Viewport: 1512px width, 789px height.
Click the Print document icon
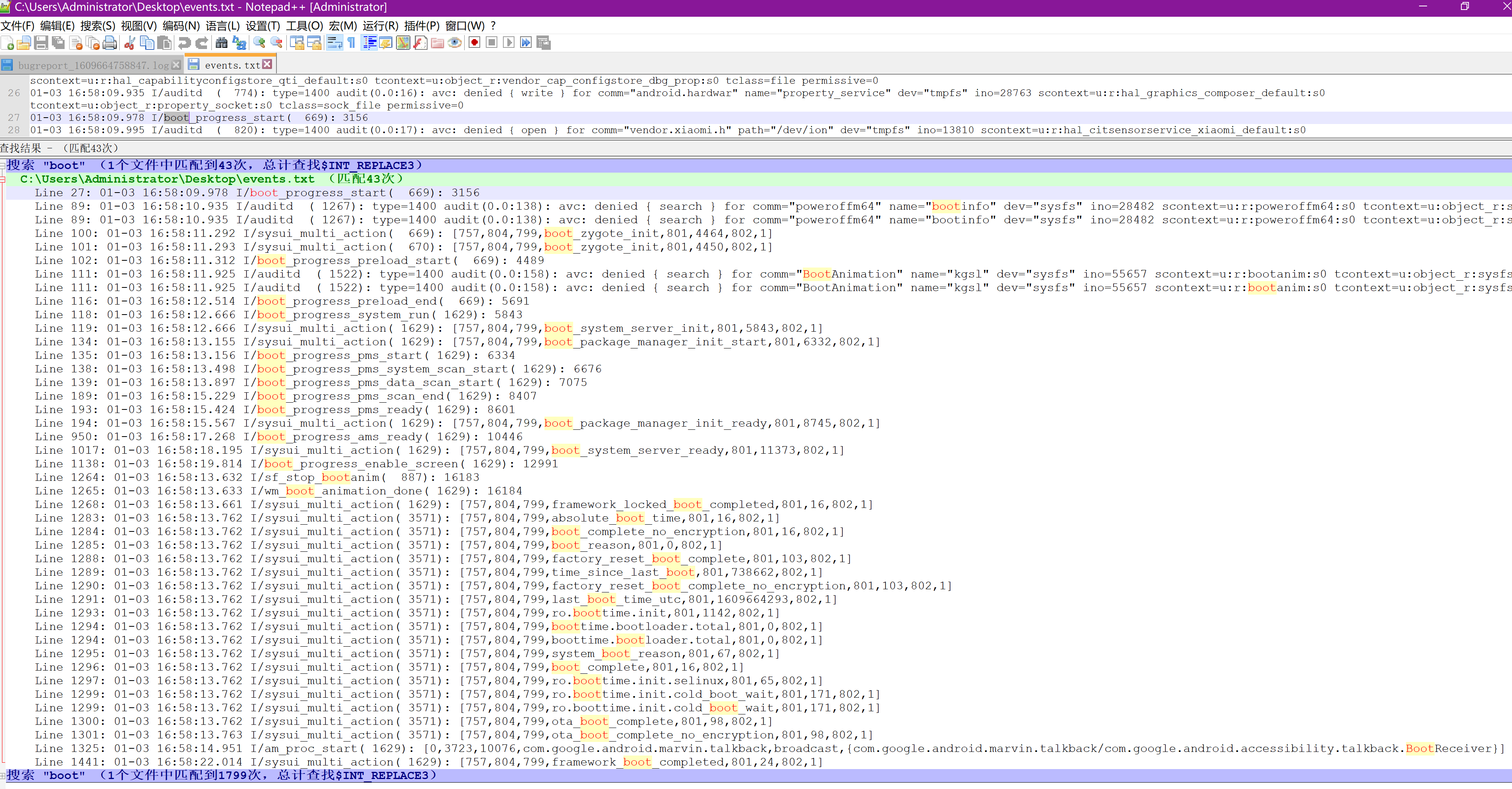[110, 43]
